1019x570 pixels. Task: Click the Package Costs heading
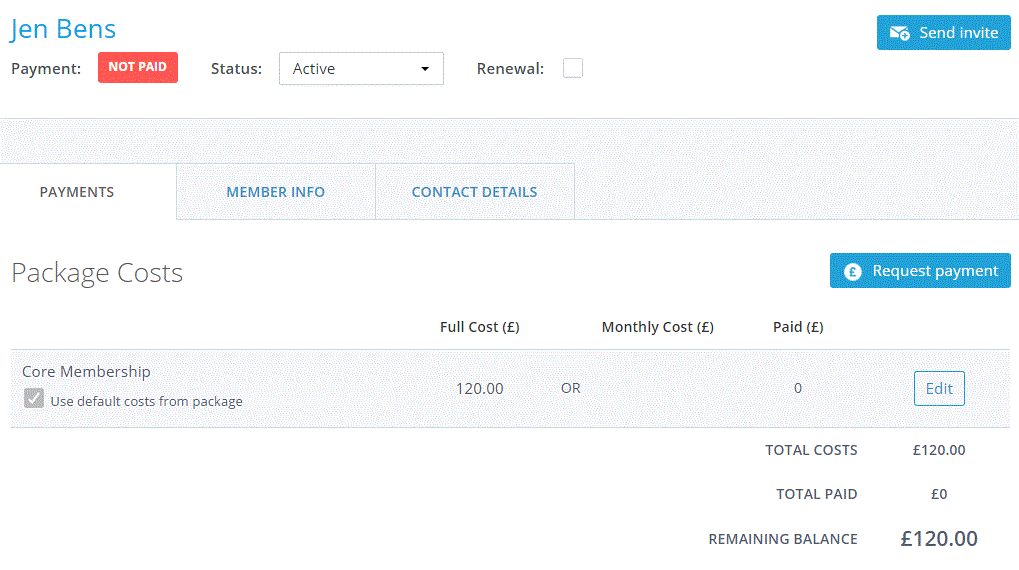(x=97, y=273)
